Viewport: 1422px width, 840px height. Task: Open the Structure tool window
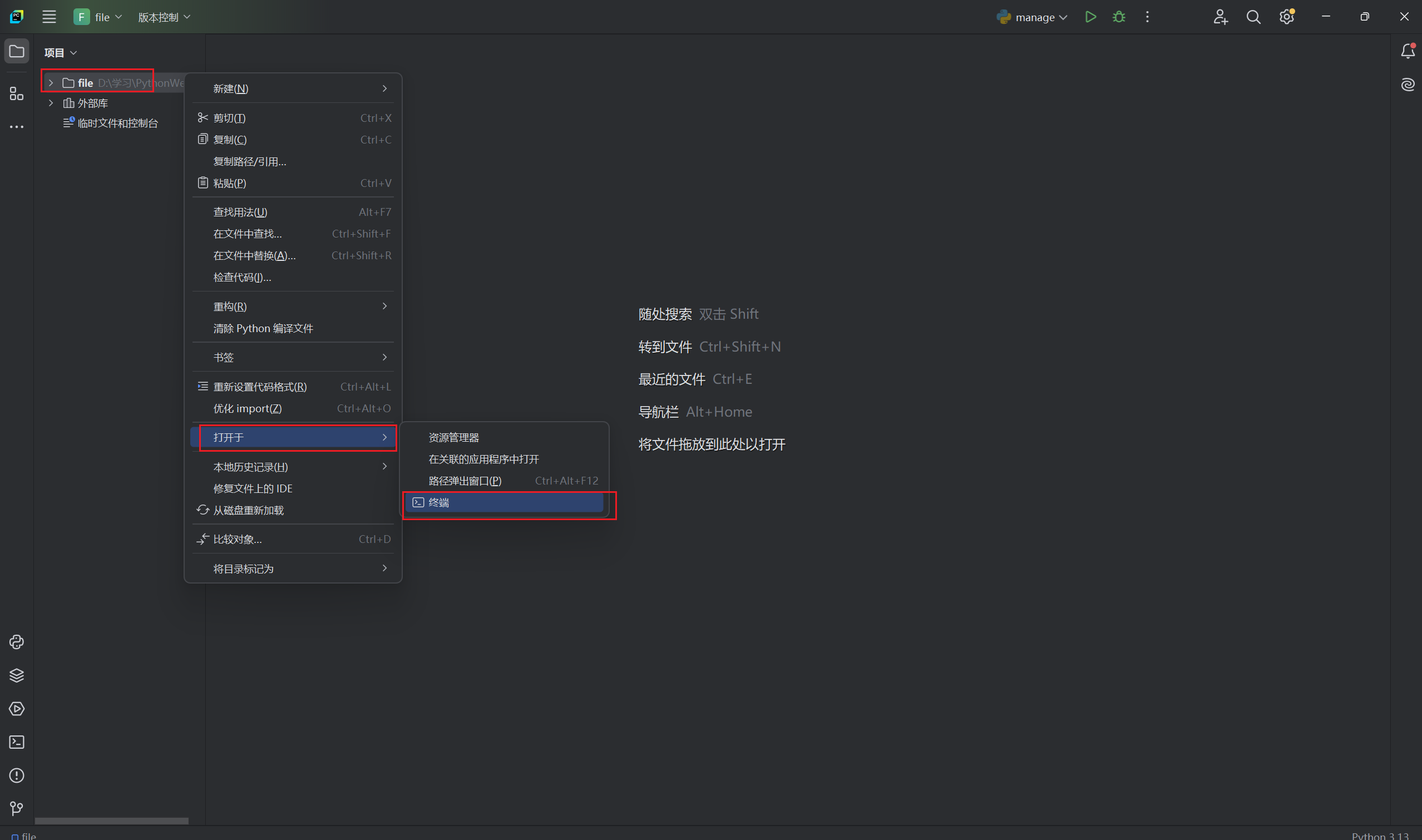click(17, 94)
